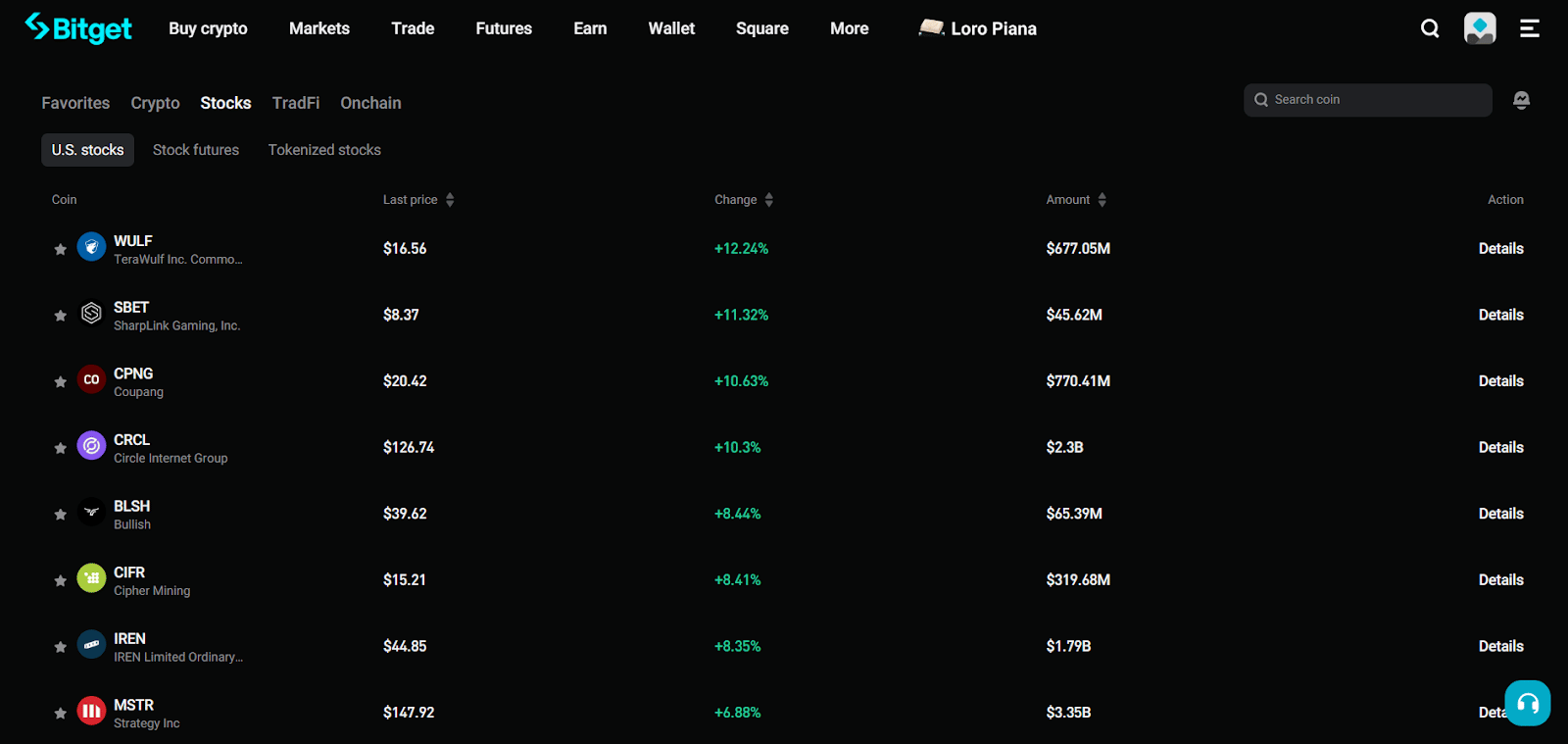1568x744 pixels.
Task: Open Details for SBET
Action: coord(1500,316)
